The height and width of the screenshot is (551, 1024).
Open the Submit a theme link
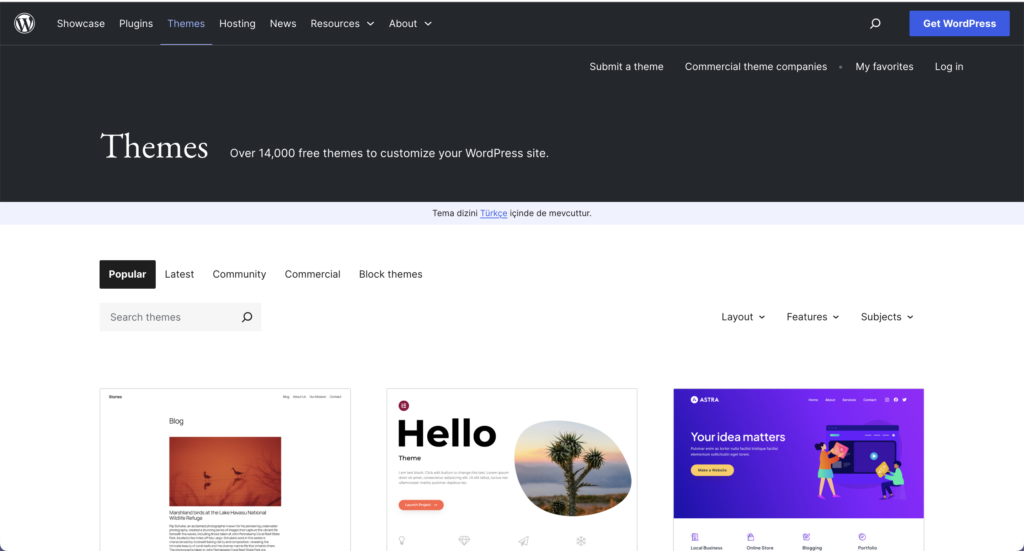coord(626,67)
